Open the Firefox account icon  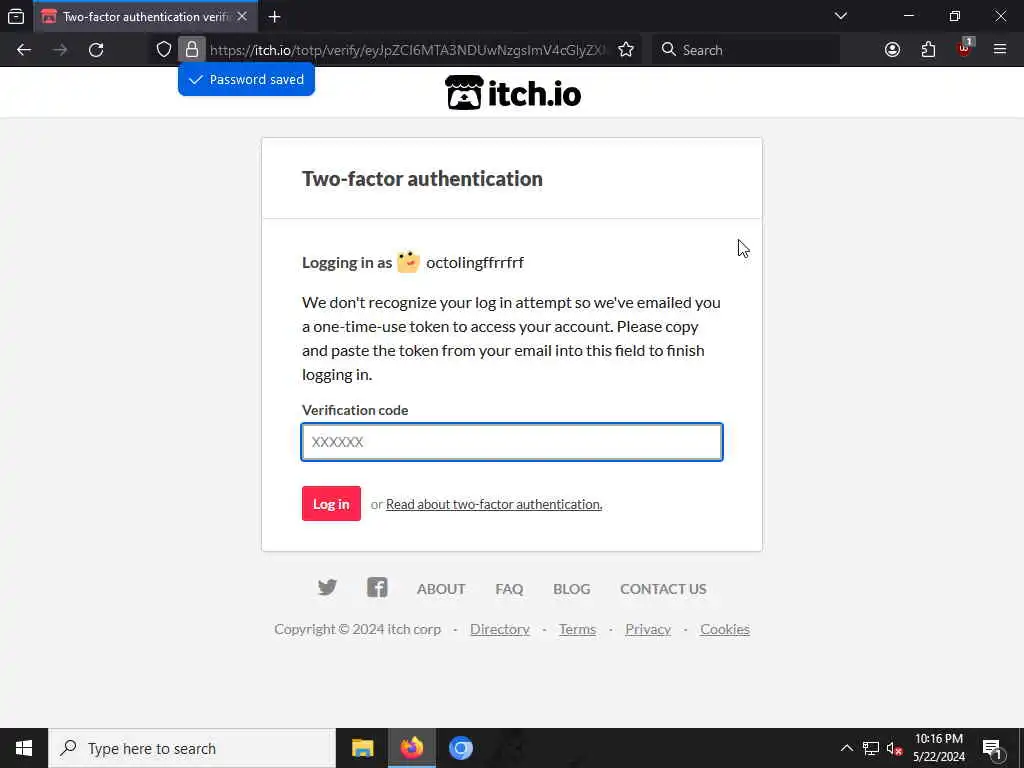tap(892, 50)
